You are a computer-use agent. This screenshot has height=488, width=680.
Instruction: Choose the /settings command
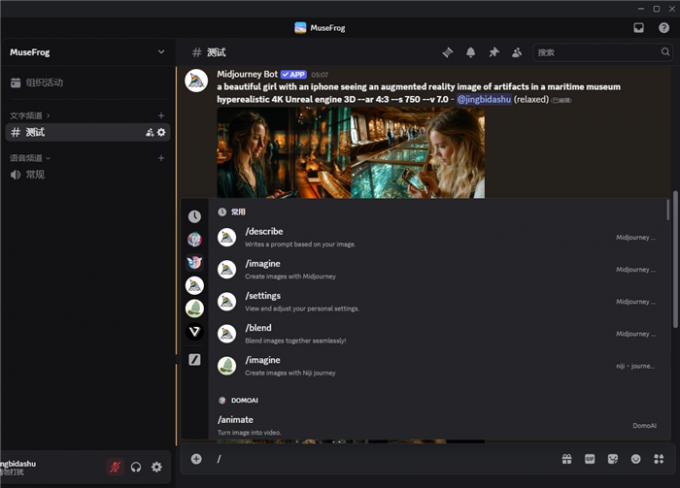438,301
